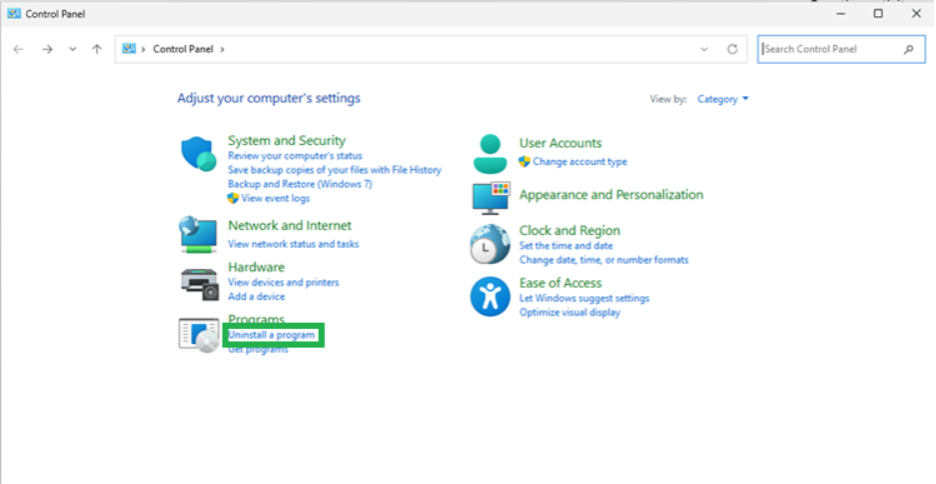Click Get programs link
Screen dimensions: 936x484
pyautogui.click(x=258, y=350)
